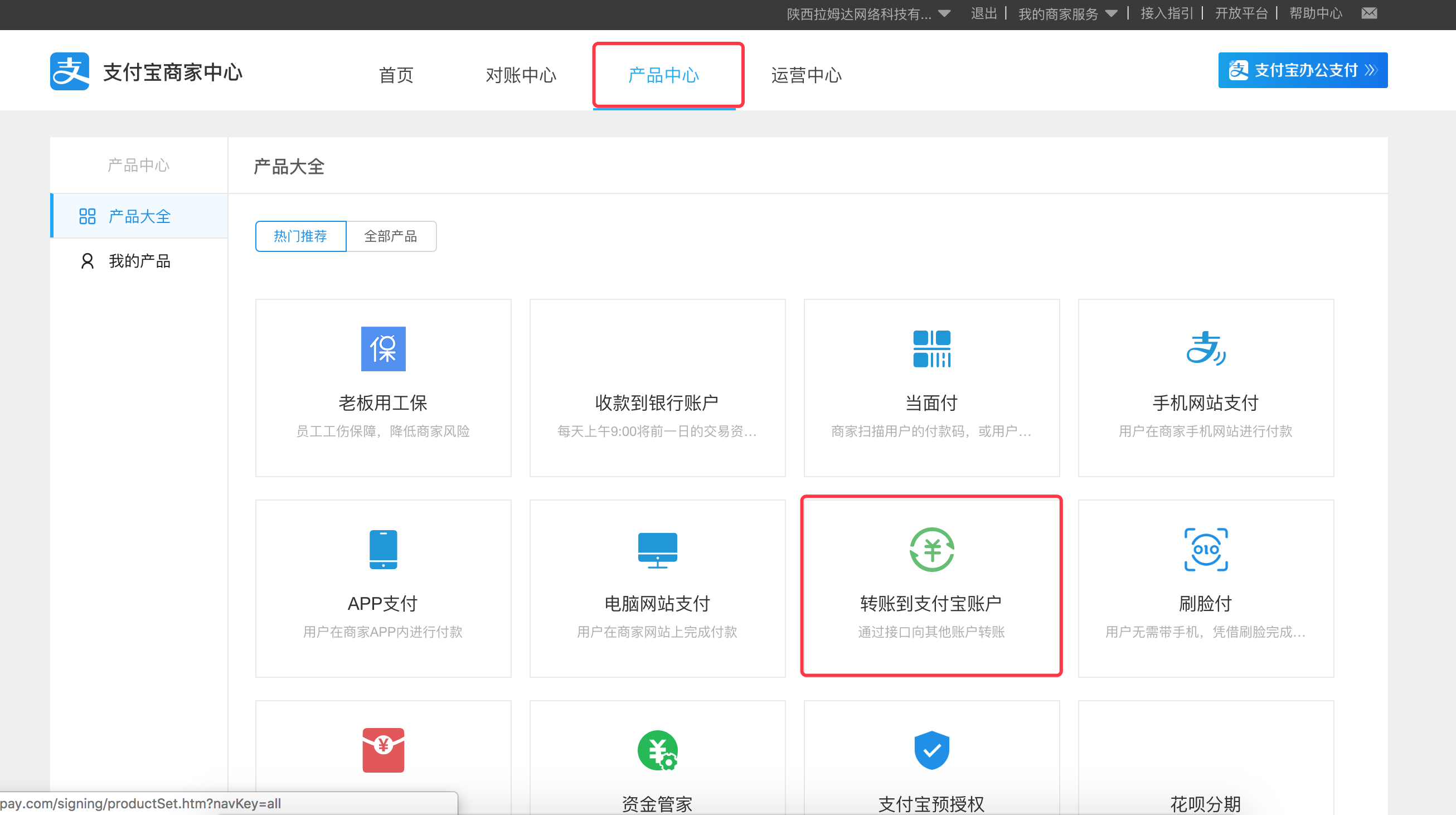Screen dimensions: 1456x815
Task: Expand the 我的商家服务 dropdown arrow
Action: point(1110,13)
